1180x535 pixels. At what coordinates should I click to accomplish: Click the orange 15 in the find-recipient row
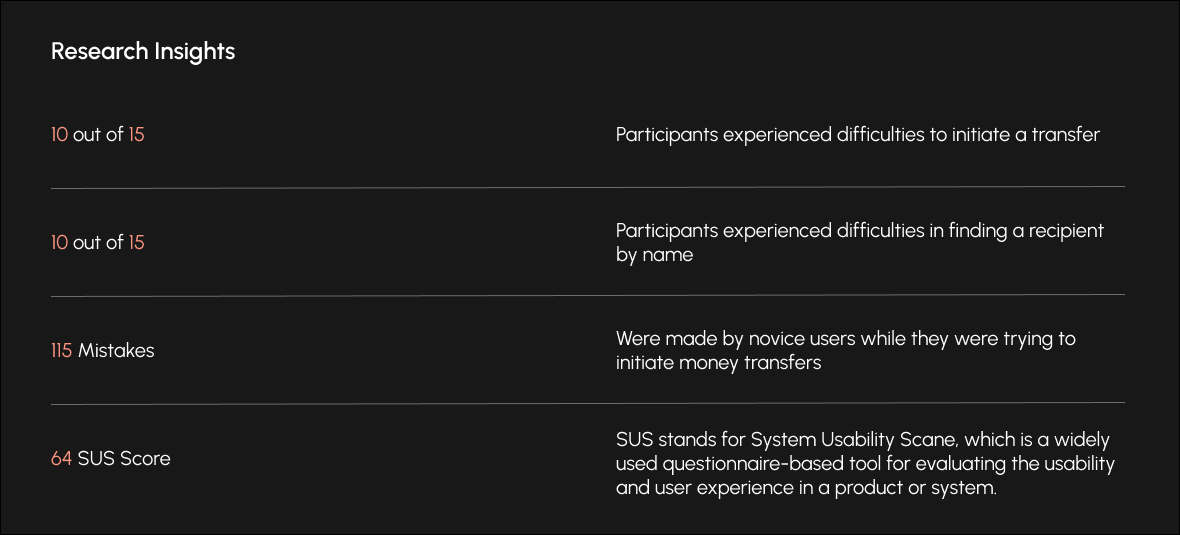pyautogui.click(x=136, y=242)
